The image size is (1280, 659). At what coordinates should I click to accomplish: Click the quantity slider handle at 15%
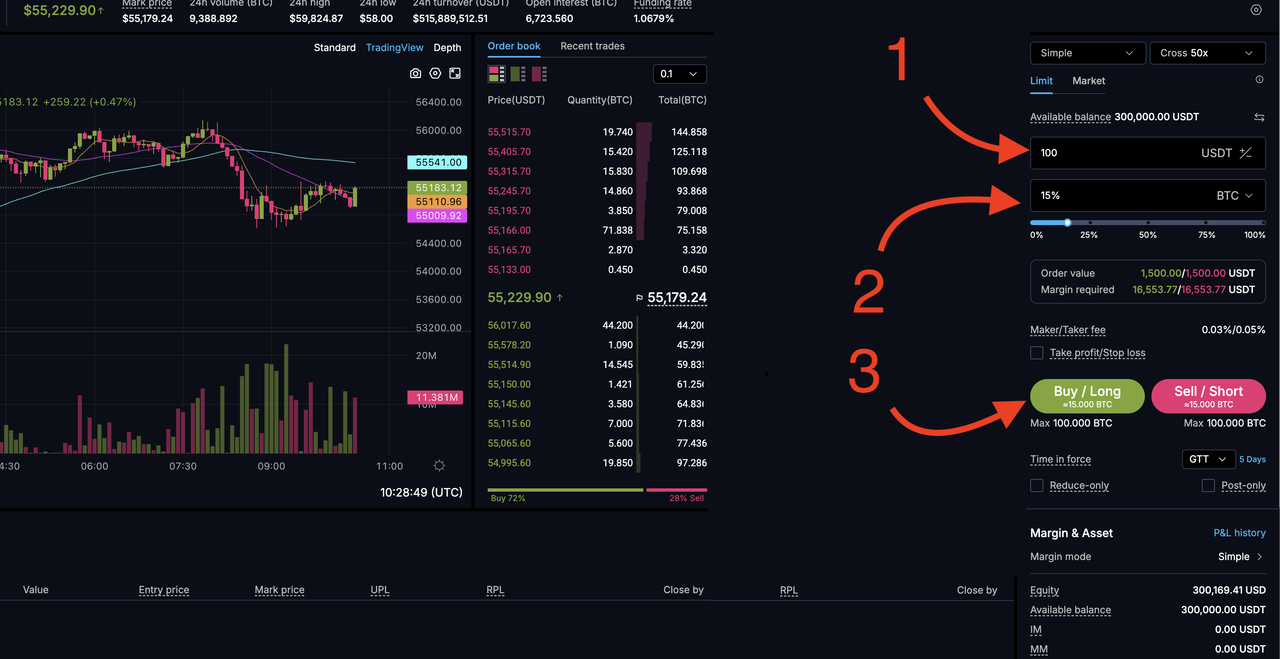pos(1067,223)
